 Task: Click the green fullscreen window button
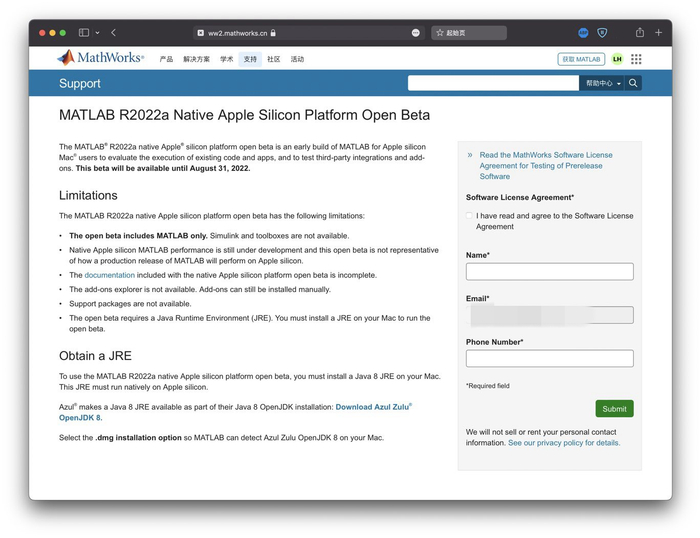[x=62, y=33]
